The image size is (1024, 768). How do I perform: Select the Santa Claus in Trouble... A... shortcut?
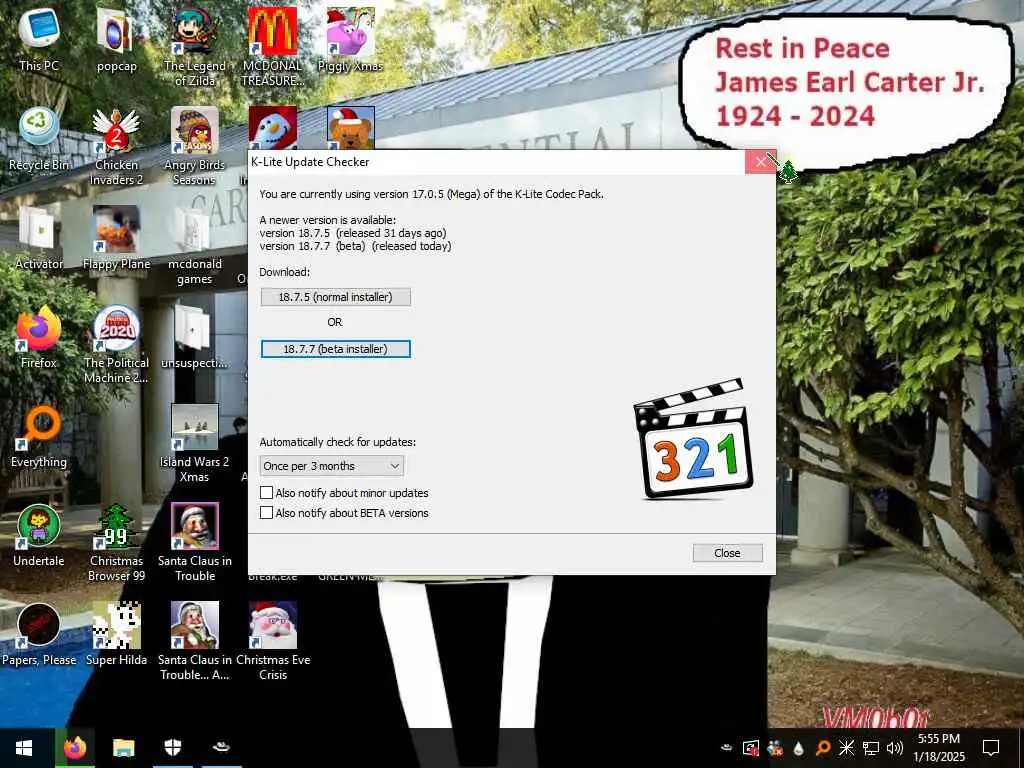[195, 641]
